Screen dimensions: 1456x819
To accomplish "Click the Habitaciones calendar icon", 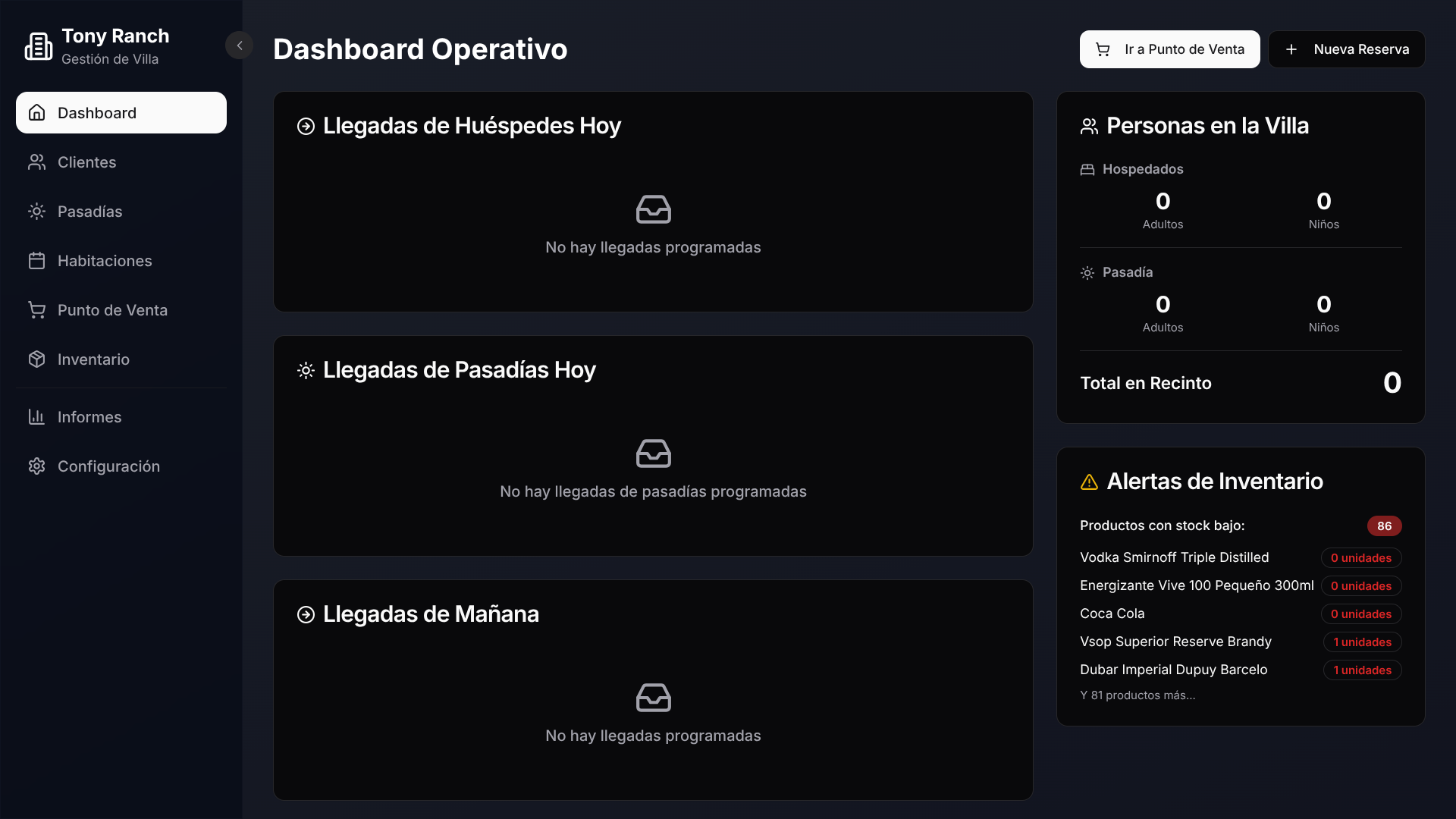I will 36,261.
